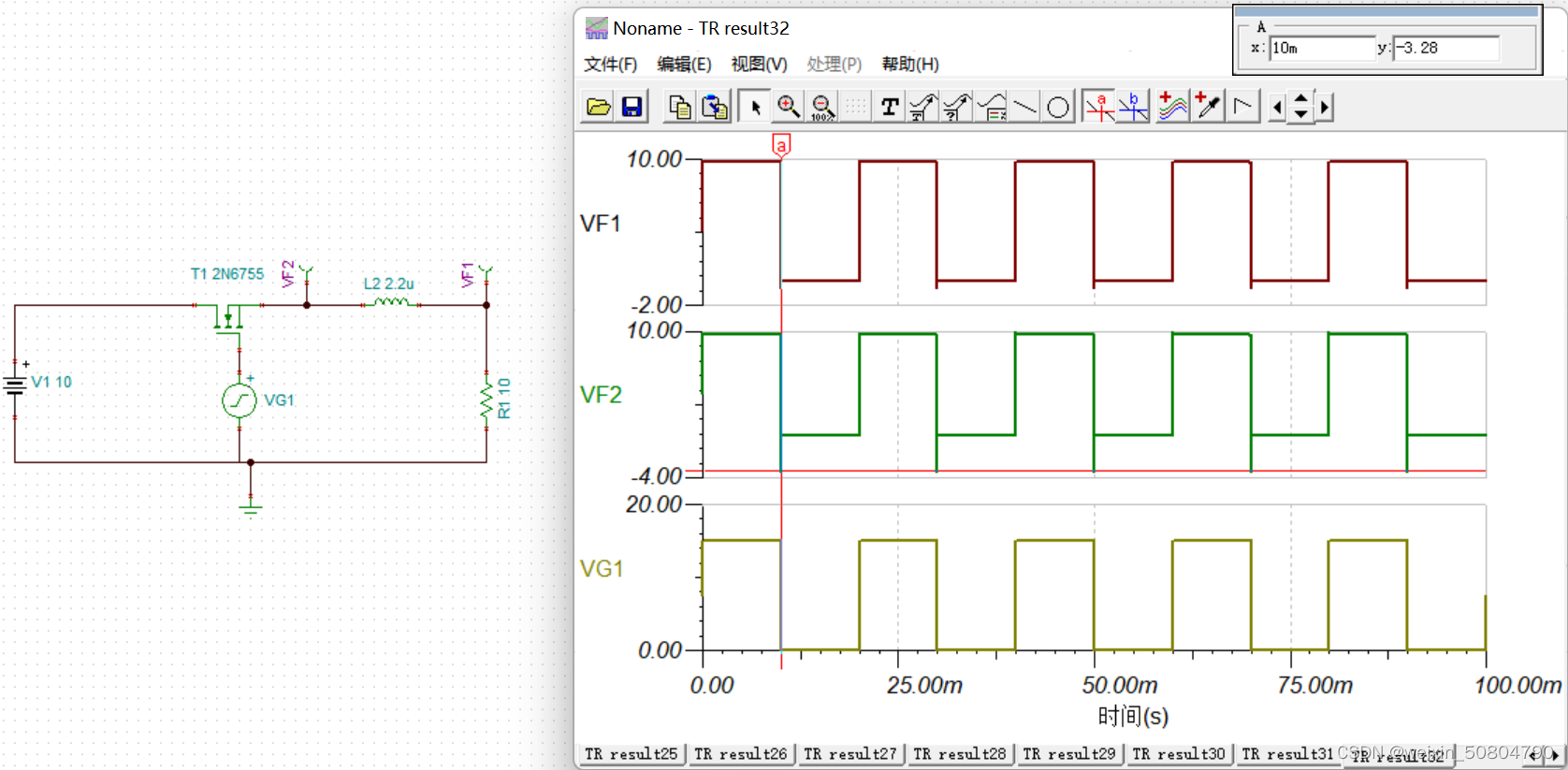Screen dimensions: 1568x770
Task: Select the Text tool T icon
Action: click(890, 107)
